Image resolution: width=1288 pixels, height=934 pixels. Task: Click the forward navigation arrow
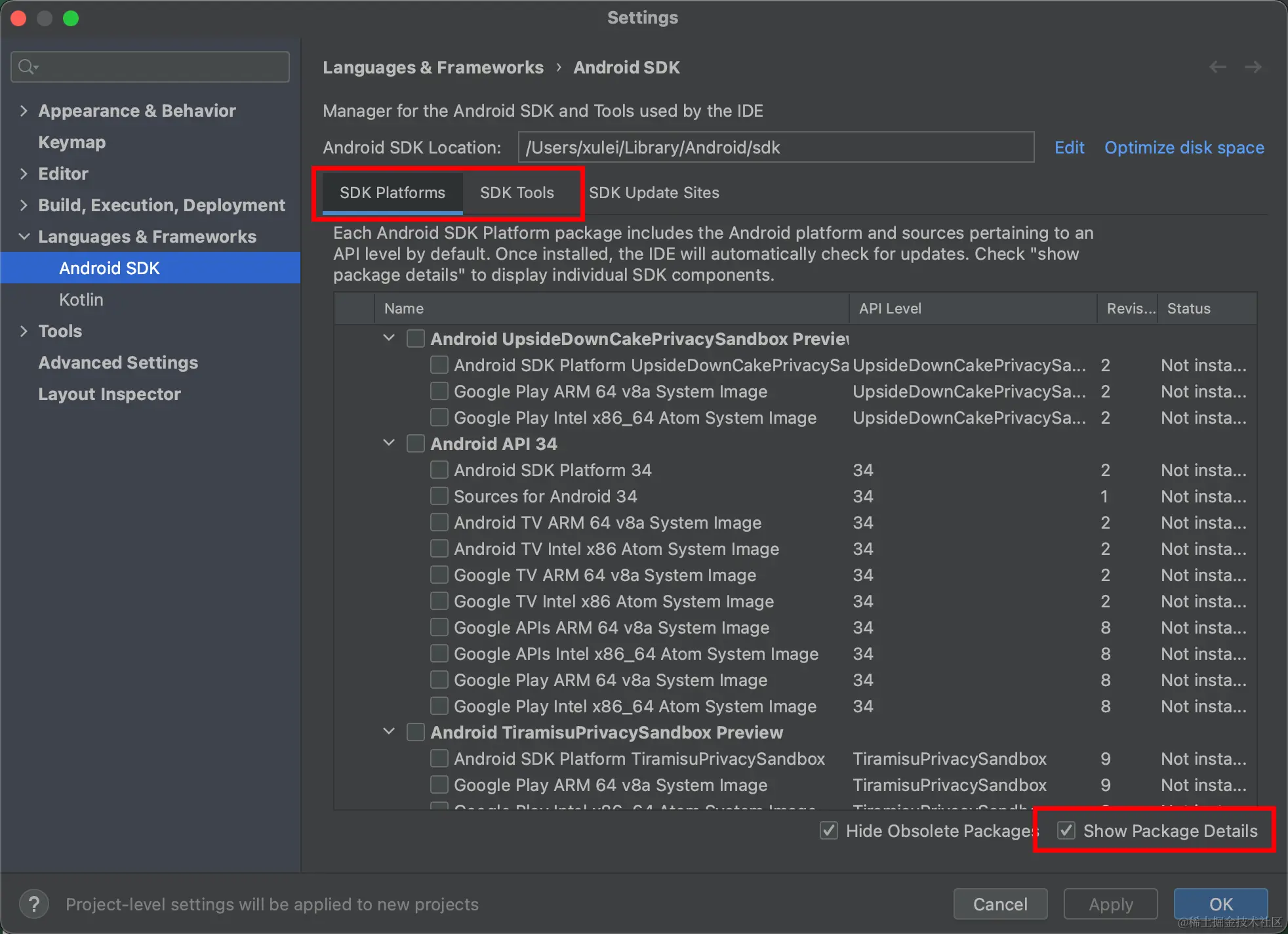[x=1253, y=67]
